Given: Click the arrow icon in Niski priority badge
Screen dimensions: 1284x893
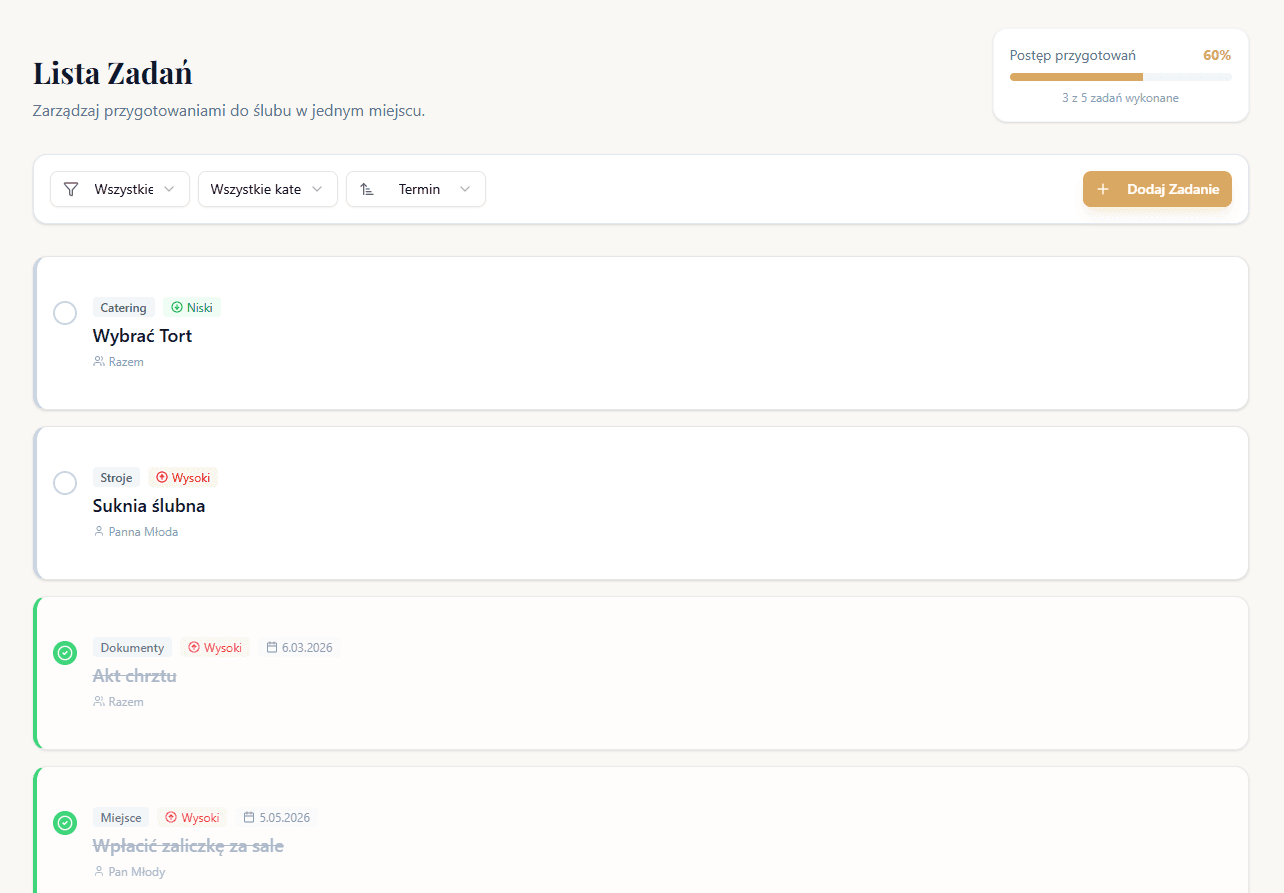Looking at the screenshot, I should [177, 308].
